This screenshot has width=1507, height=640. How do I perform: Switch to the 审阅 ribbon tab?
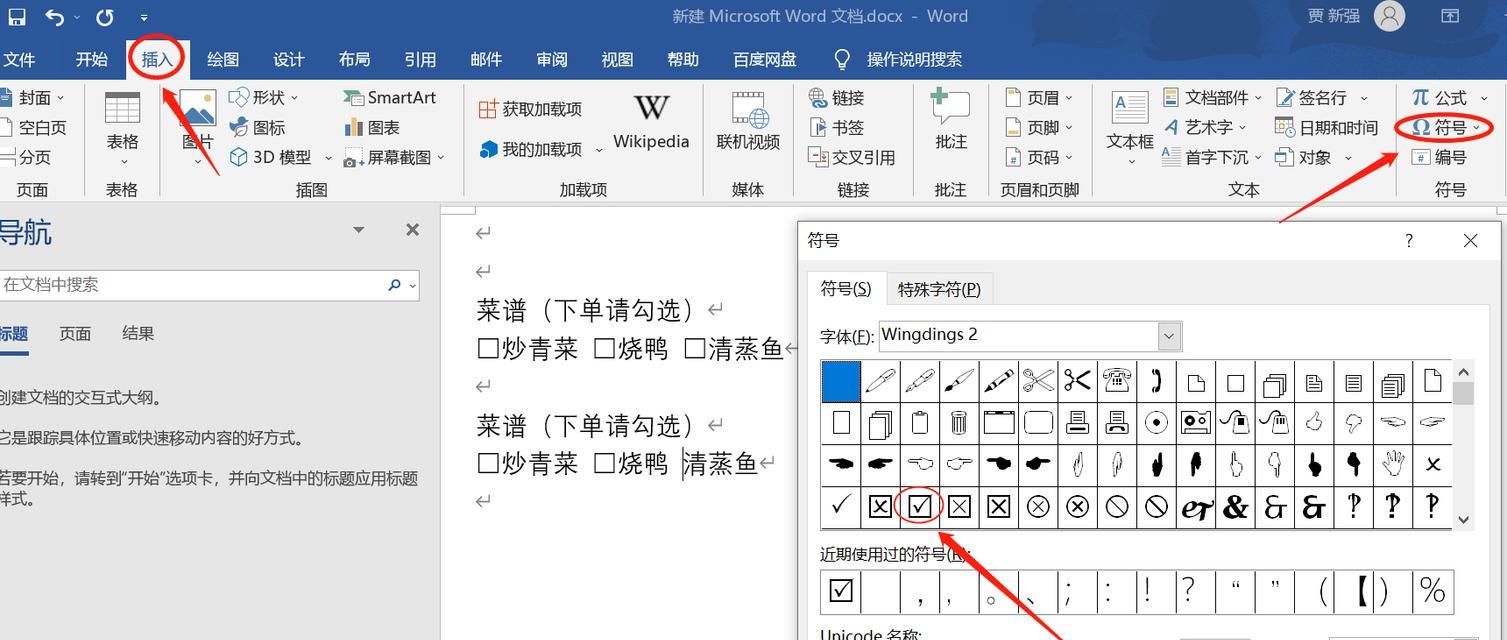point(551,60)
